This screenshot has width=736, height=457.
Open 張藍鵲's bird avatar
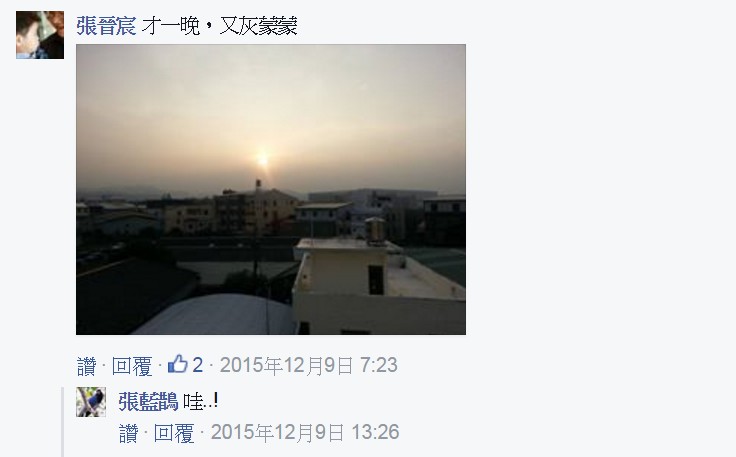91,402
